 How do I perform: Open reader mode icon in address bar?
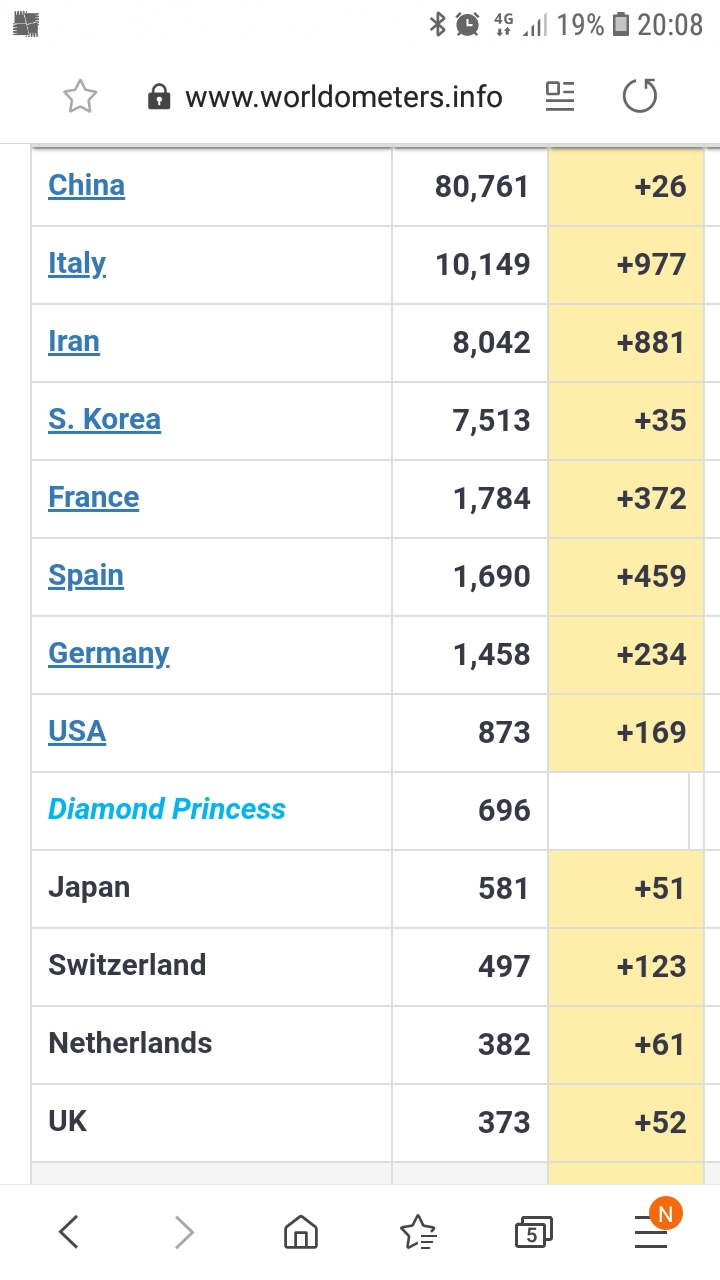point(560,97)
